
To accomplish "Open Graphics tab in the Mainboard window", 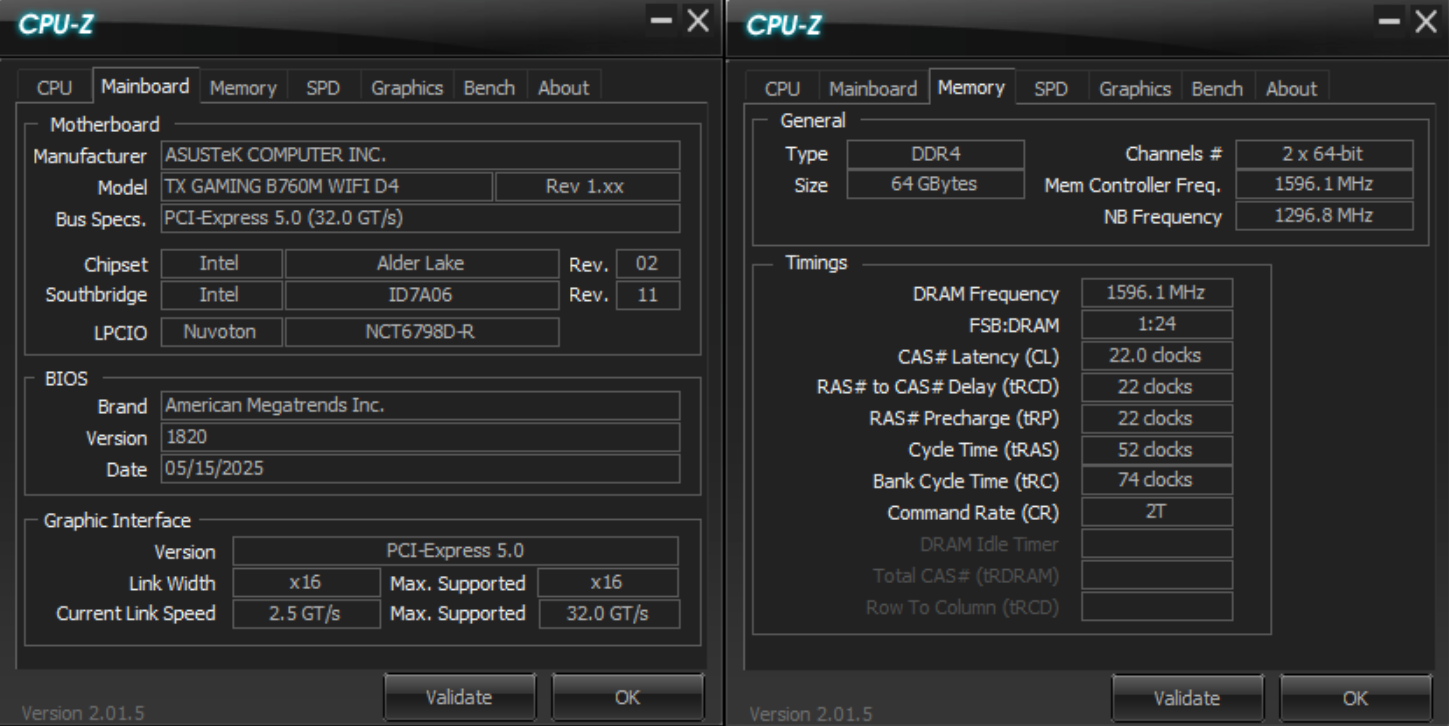I will click(406, 88).
